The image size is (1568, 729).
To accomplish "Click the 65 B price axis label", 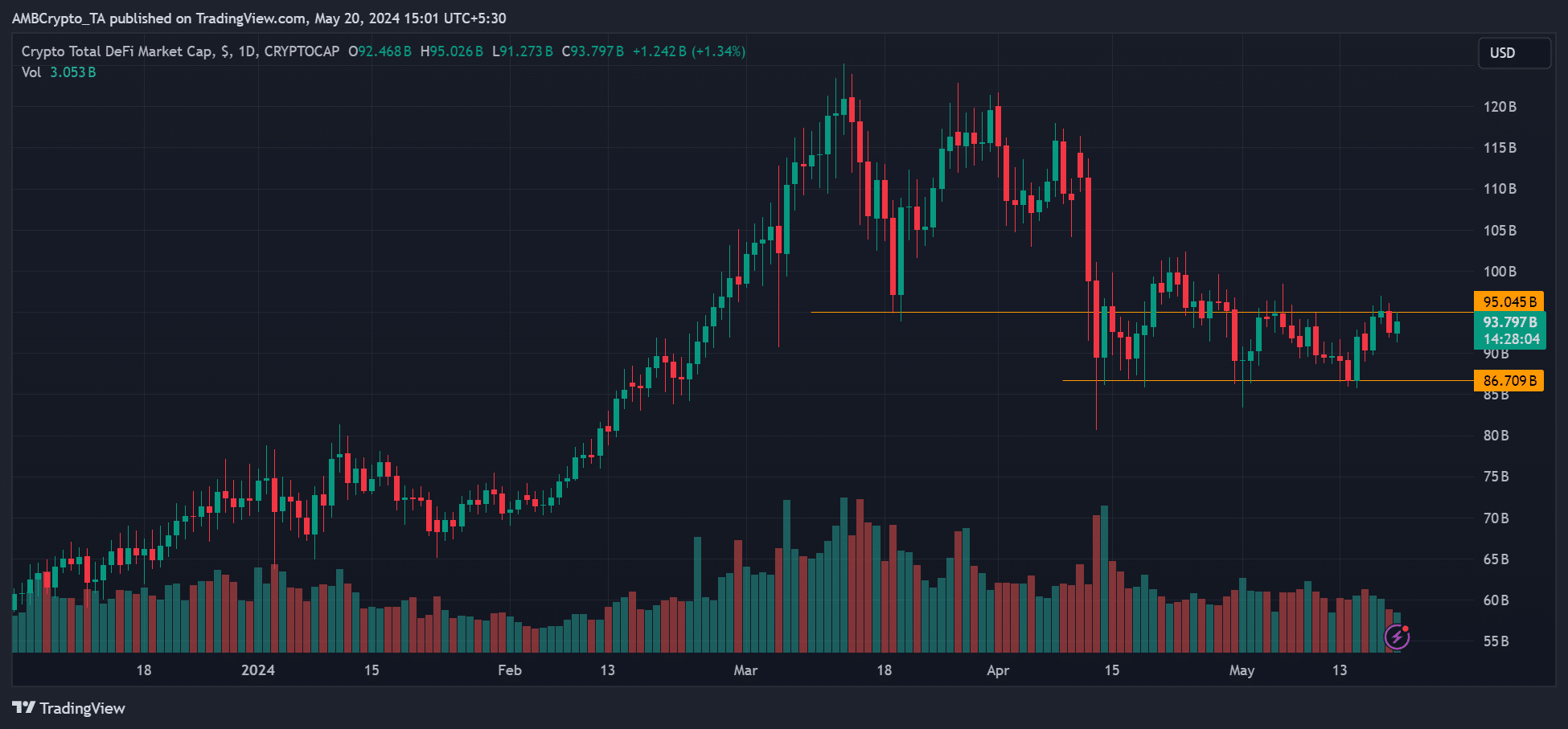I will coord(1496,559).
